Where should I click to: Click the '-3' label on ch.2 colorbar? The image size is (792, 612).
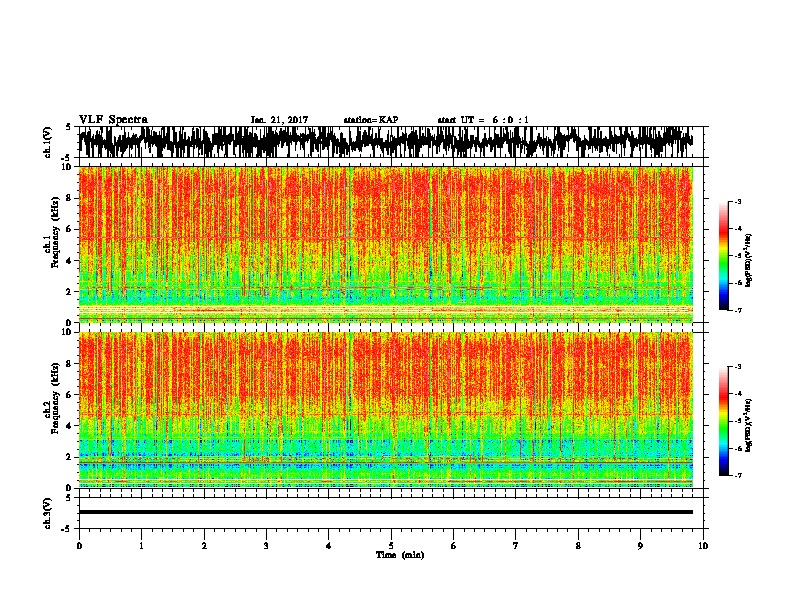coord(738,367)
